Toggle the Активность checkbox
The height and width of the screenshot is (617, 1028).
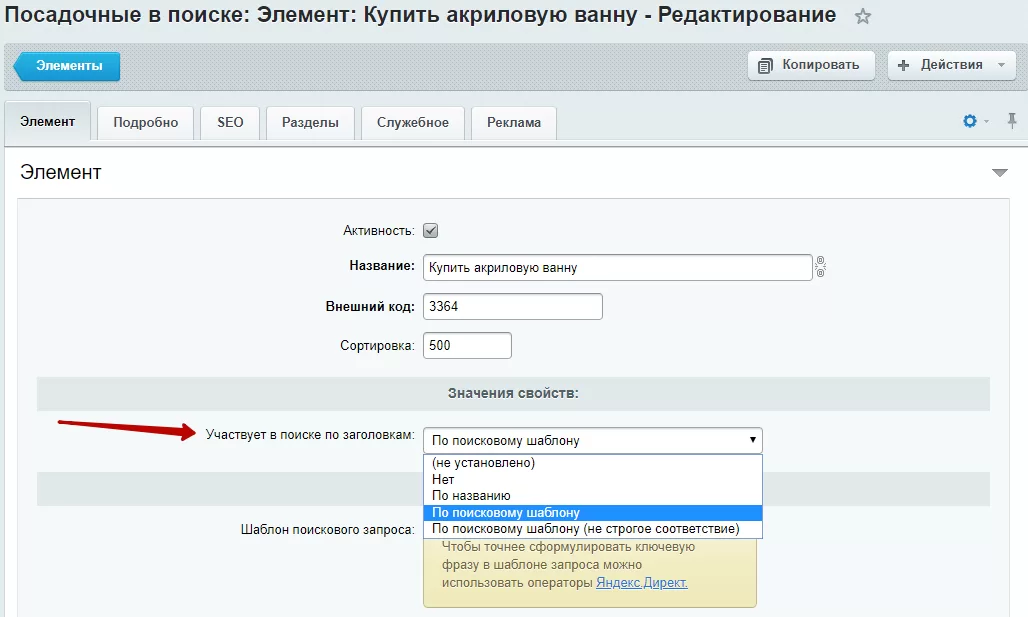[430, 231]
